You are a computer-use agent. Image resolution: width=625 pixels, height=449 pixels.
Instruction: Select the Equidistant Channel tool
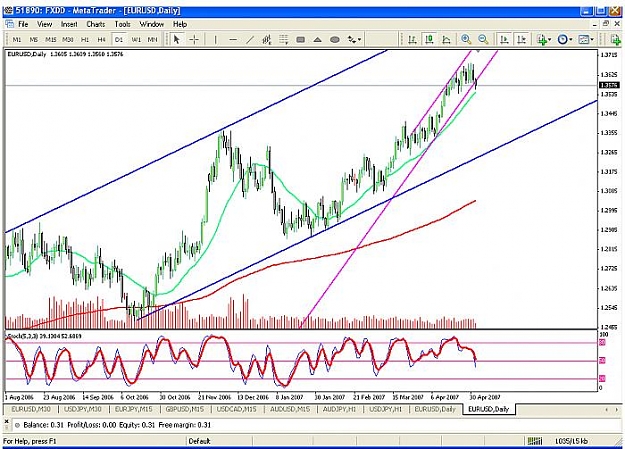point(267,39)
